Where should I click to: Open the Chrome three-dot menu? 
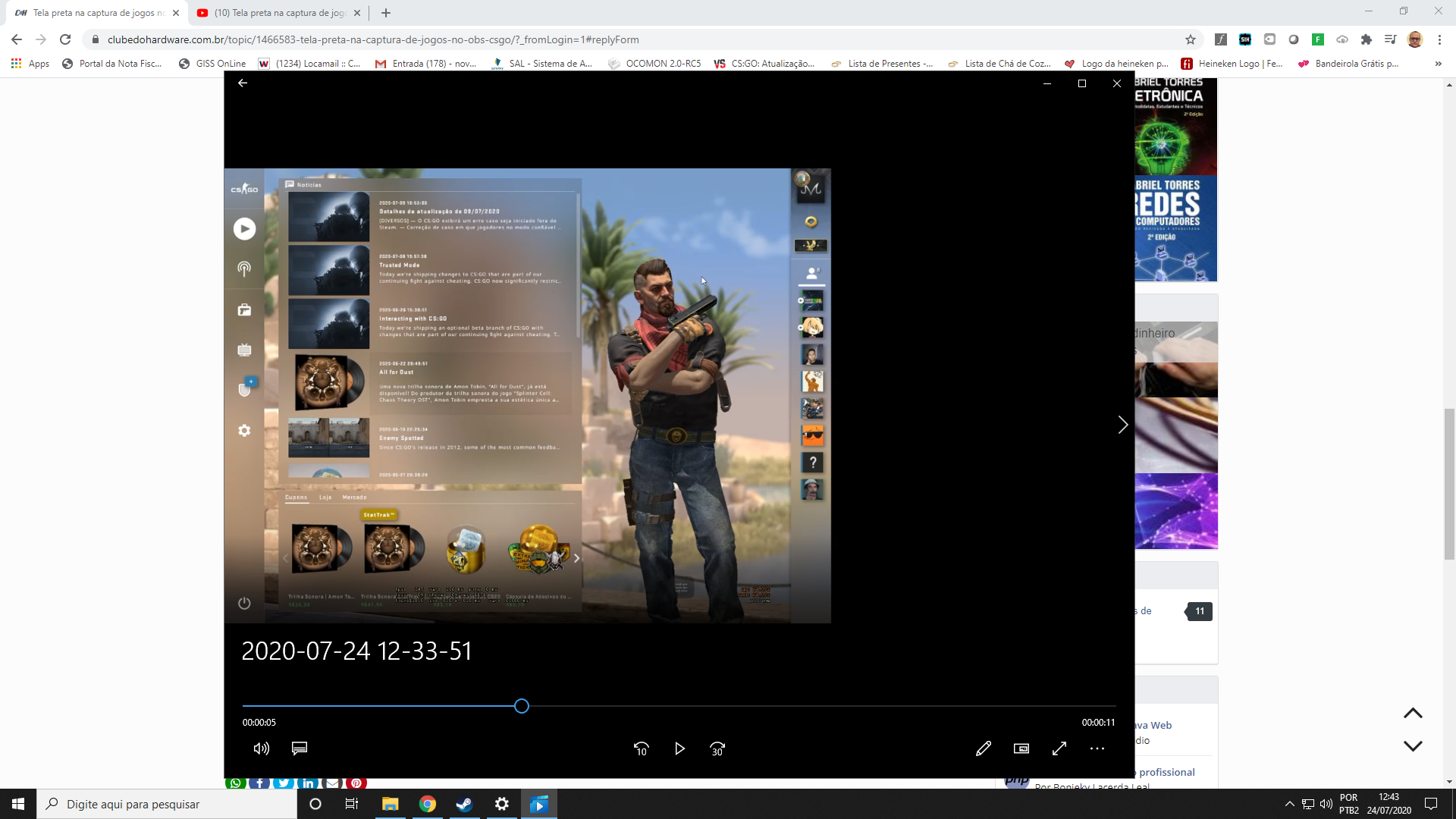[1439, 39]
